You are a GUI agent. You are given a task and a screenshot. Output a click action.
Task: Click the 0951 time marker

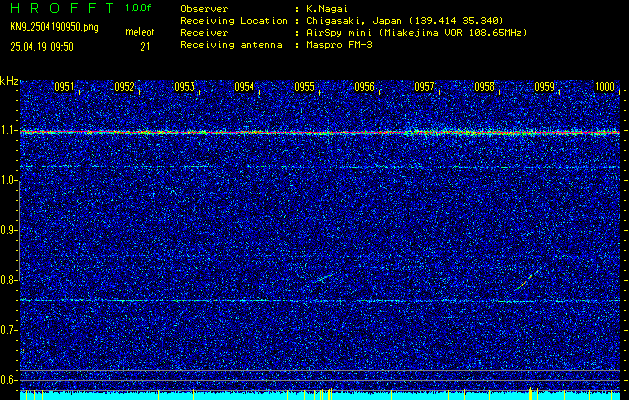tap(64, 87)
